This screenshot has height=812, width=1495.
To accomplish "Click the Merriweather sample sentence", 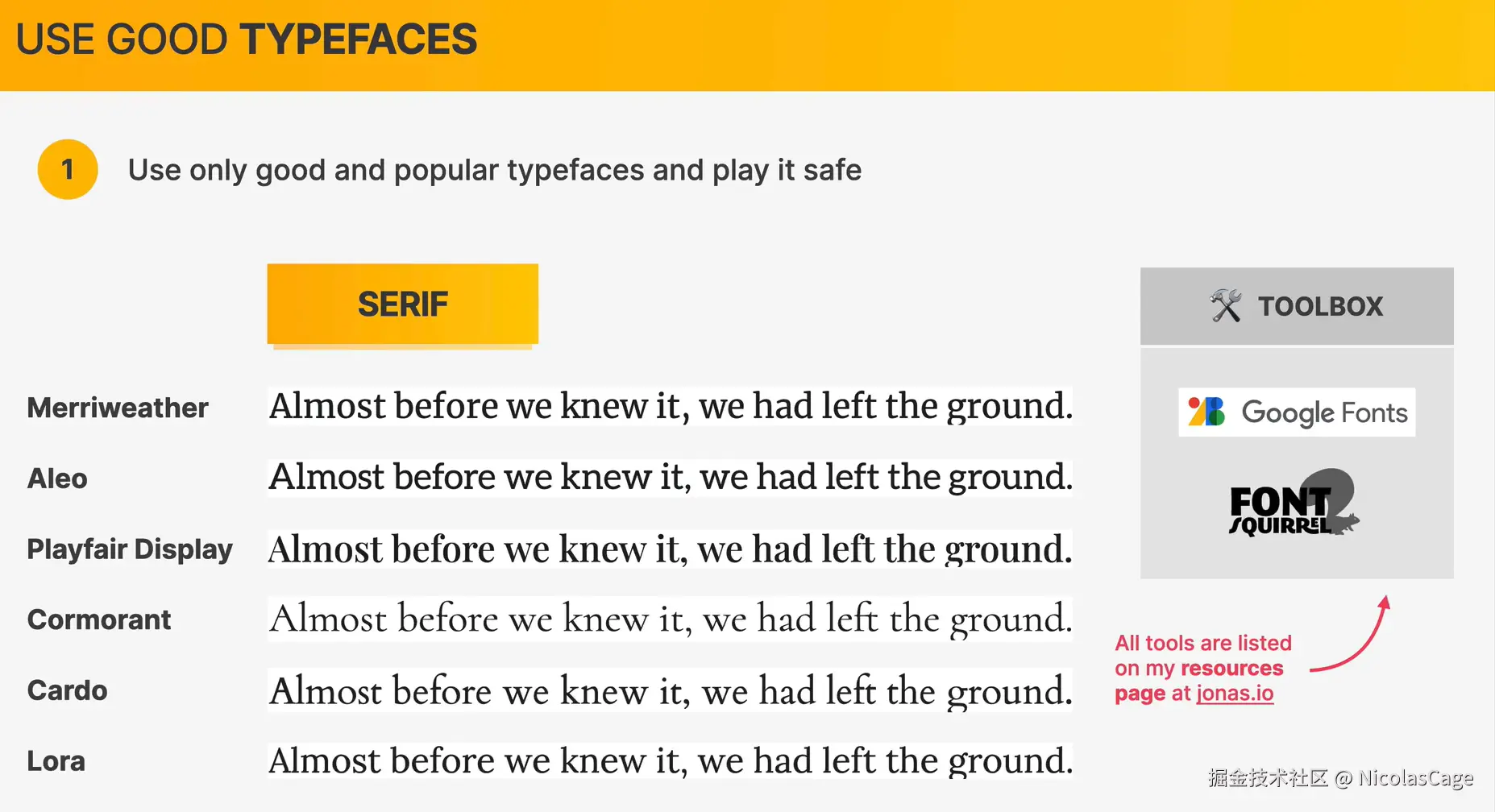I will (670, 406).
